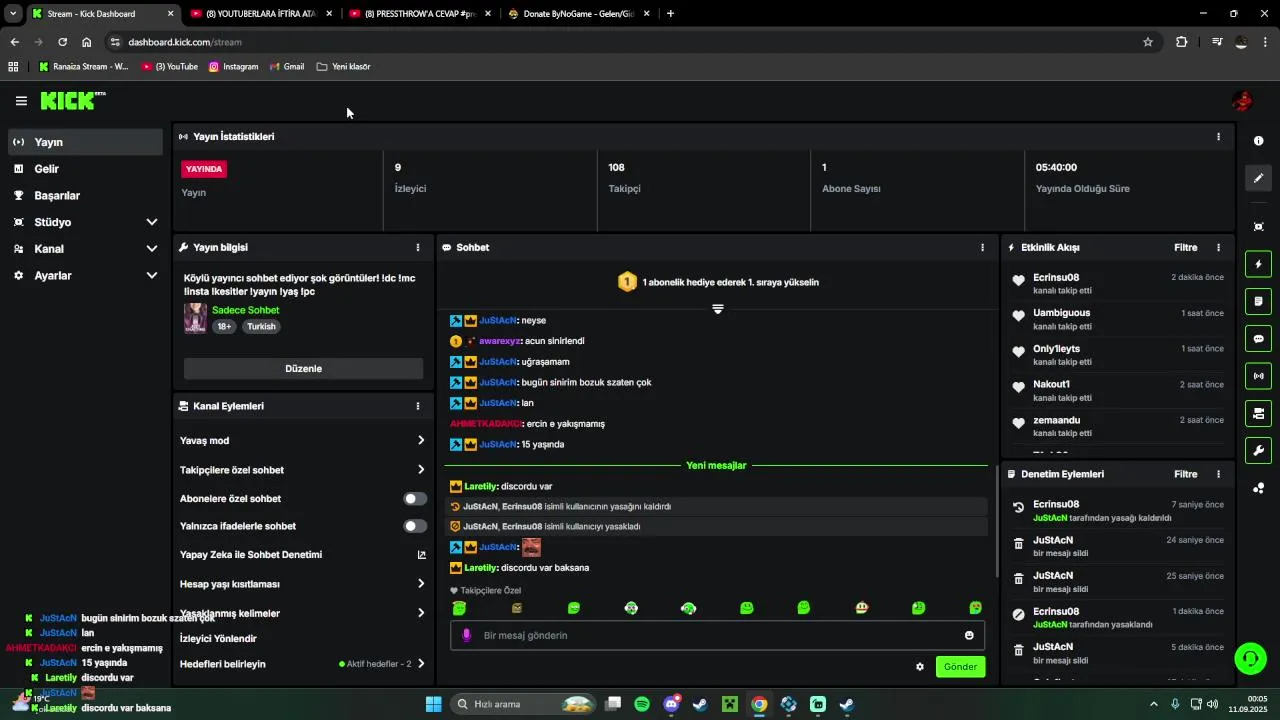
Task: Open Hedefleri belirleyin arrow
Action: click(x=421, y=663)
